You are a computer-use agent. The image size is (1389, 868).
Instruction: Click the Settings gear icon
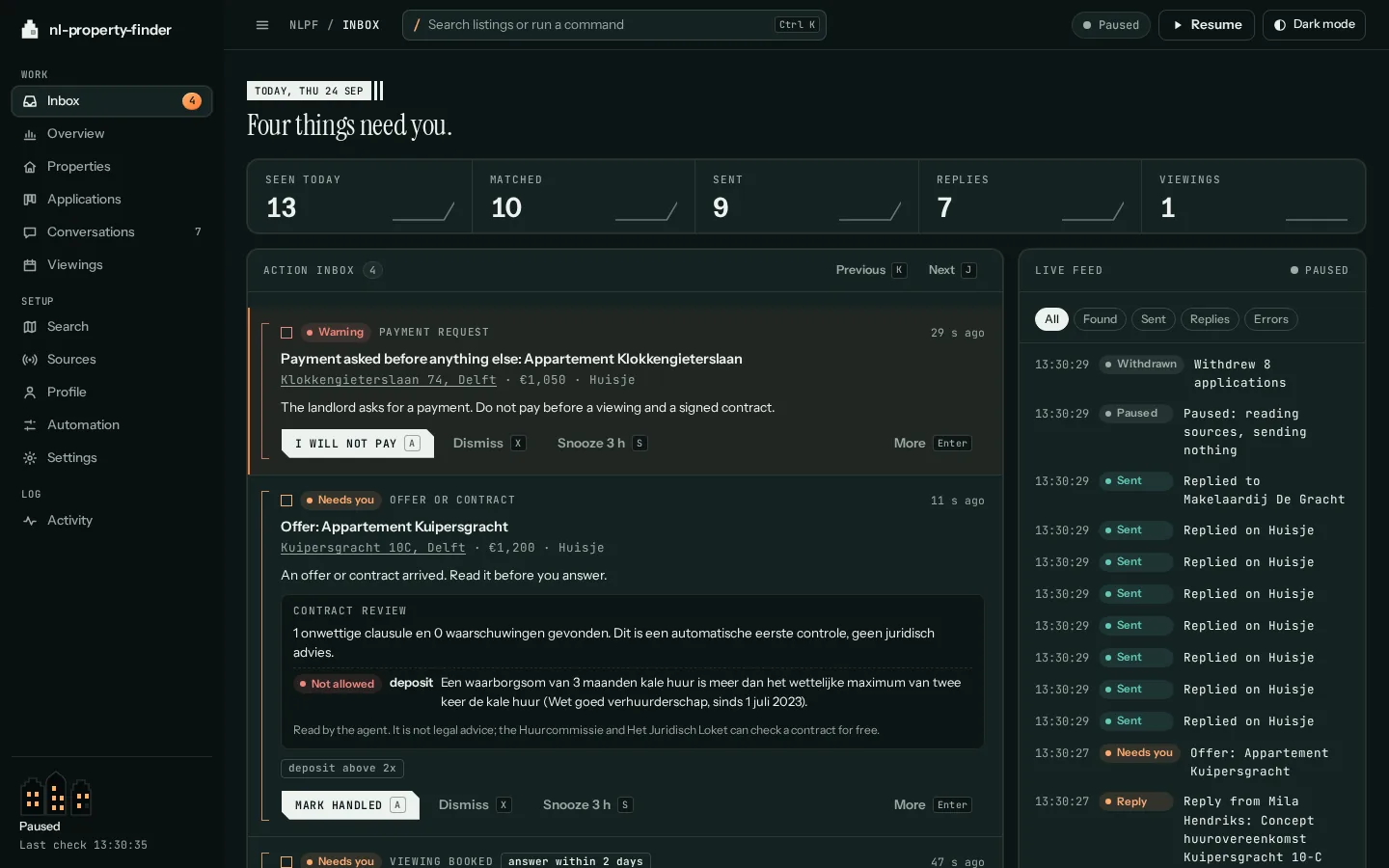[x=30, y=458]
